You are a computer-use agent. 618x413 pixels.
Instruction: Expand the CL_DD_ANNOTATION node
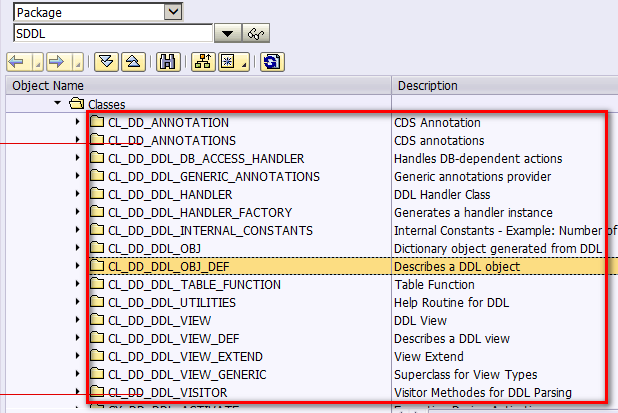tap(78, 122)
